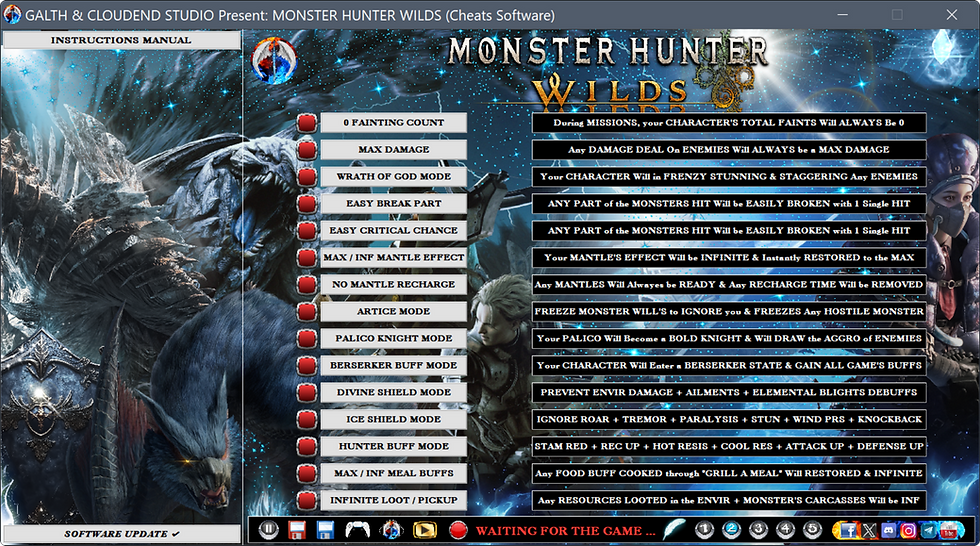
Task: Click the blue floppy disk icon
Action: point(326,530)
